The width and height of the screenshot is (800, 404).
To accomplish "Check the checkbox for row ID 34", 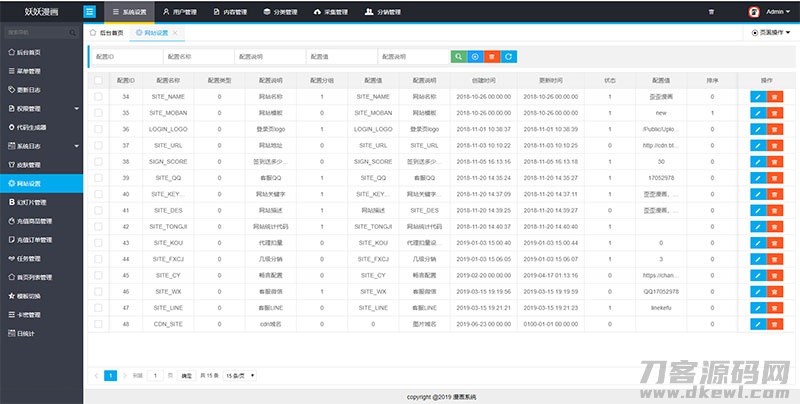I will (98, 96).
